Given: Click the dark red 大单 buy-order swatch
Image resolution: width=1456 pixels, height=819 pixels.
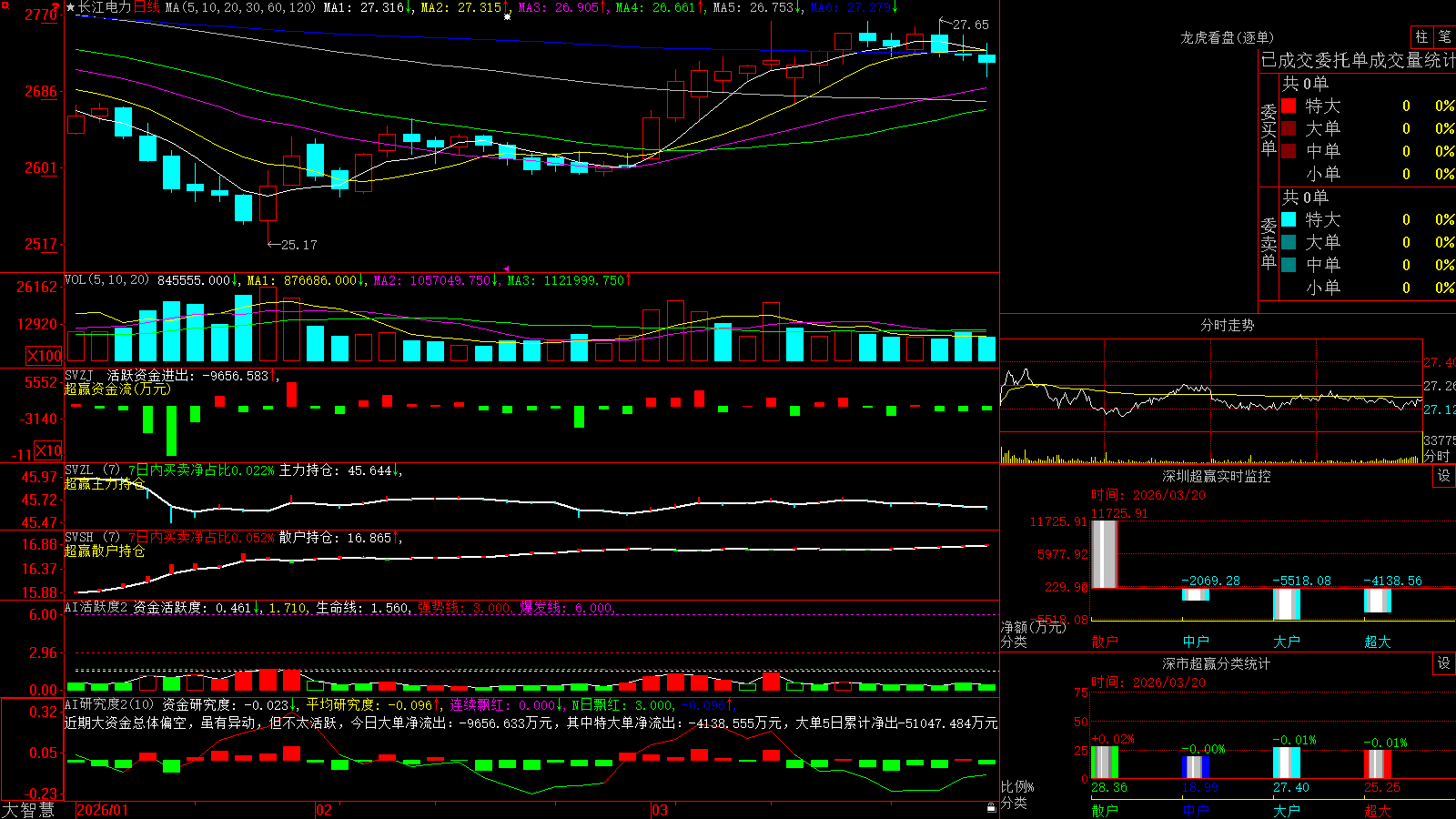Looking at the screenshot, I should coord(1289,128).
